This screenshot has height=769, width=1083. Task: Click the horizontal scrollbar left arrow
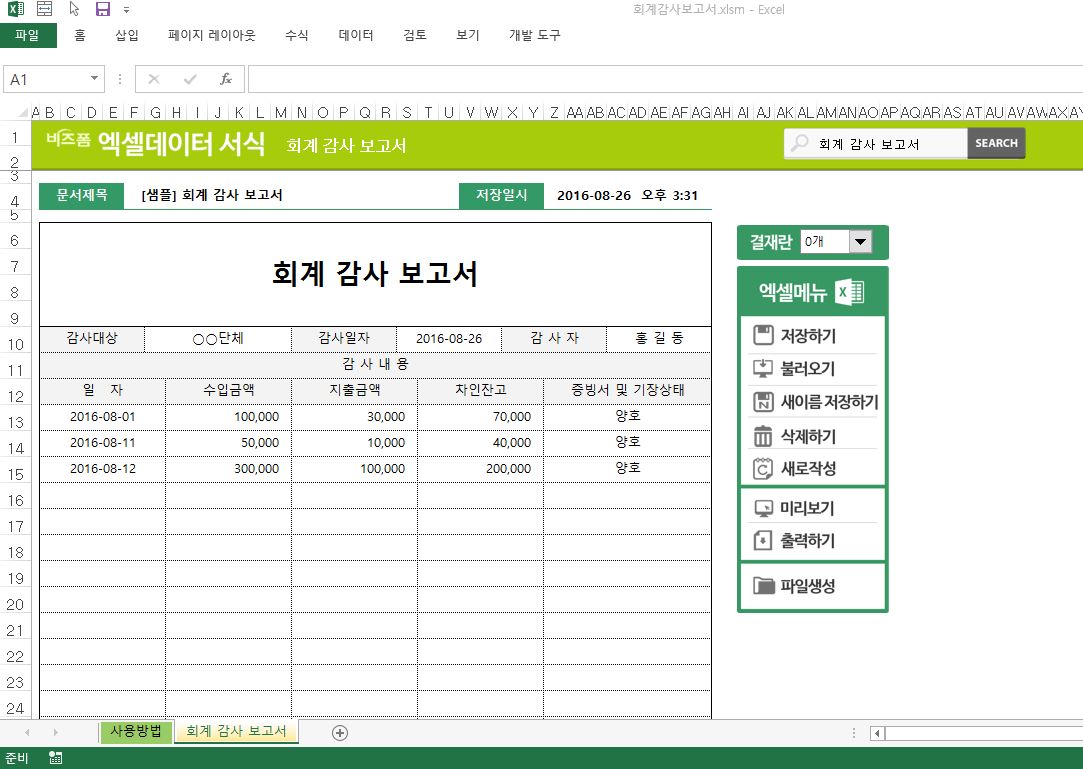point(877,733)
